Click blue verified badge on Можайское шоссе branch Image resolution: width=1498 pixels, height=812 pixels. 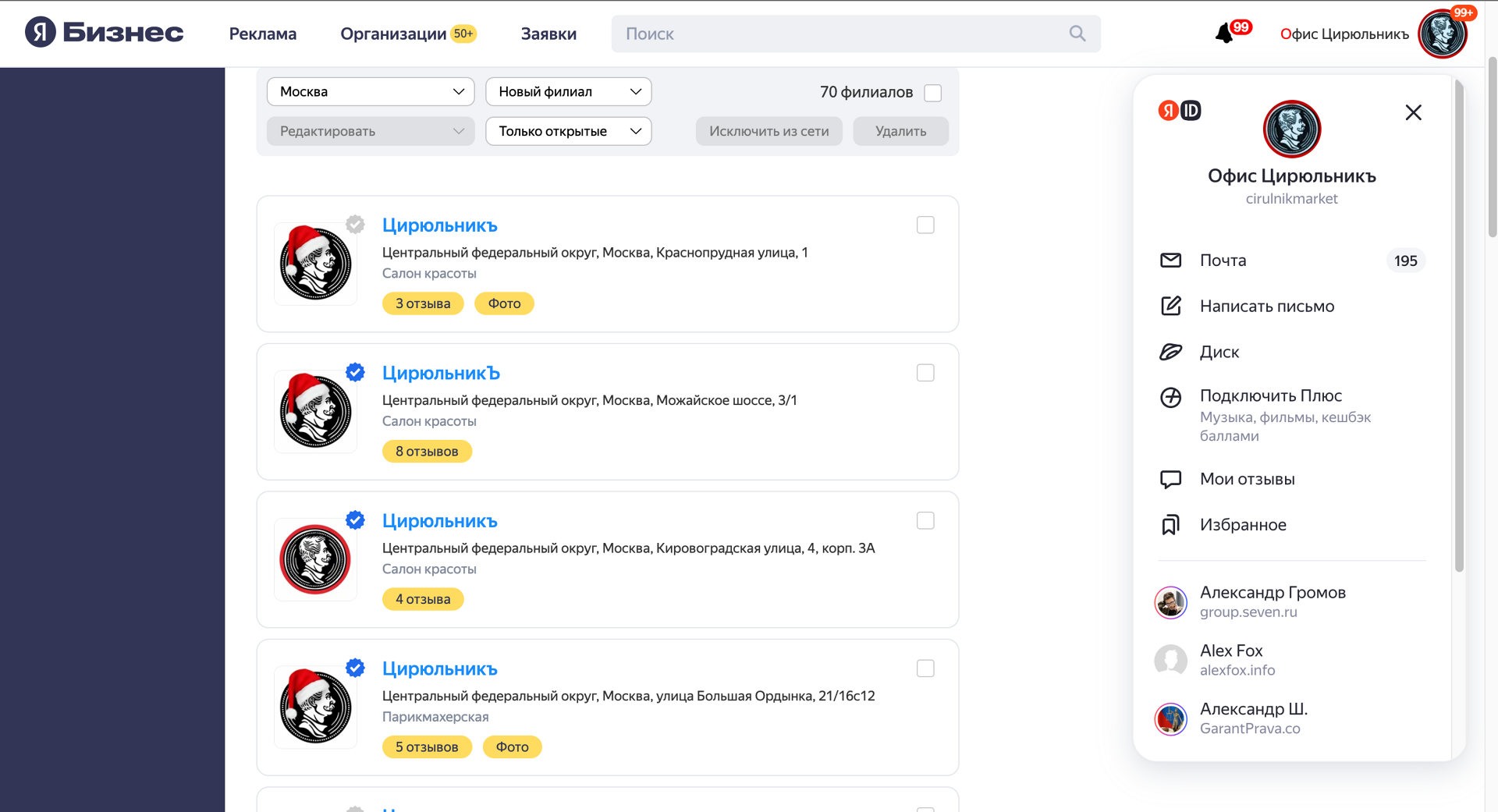tap(355, 372)
